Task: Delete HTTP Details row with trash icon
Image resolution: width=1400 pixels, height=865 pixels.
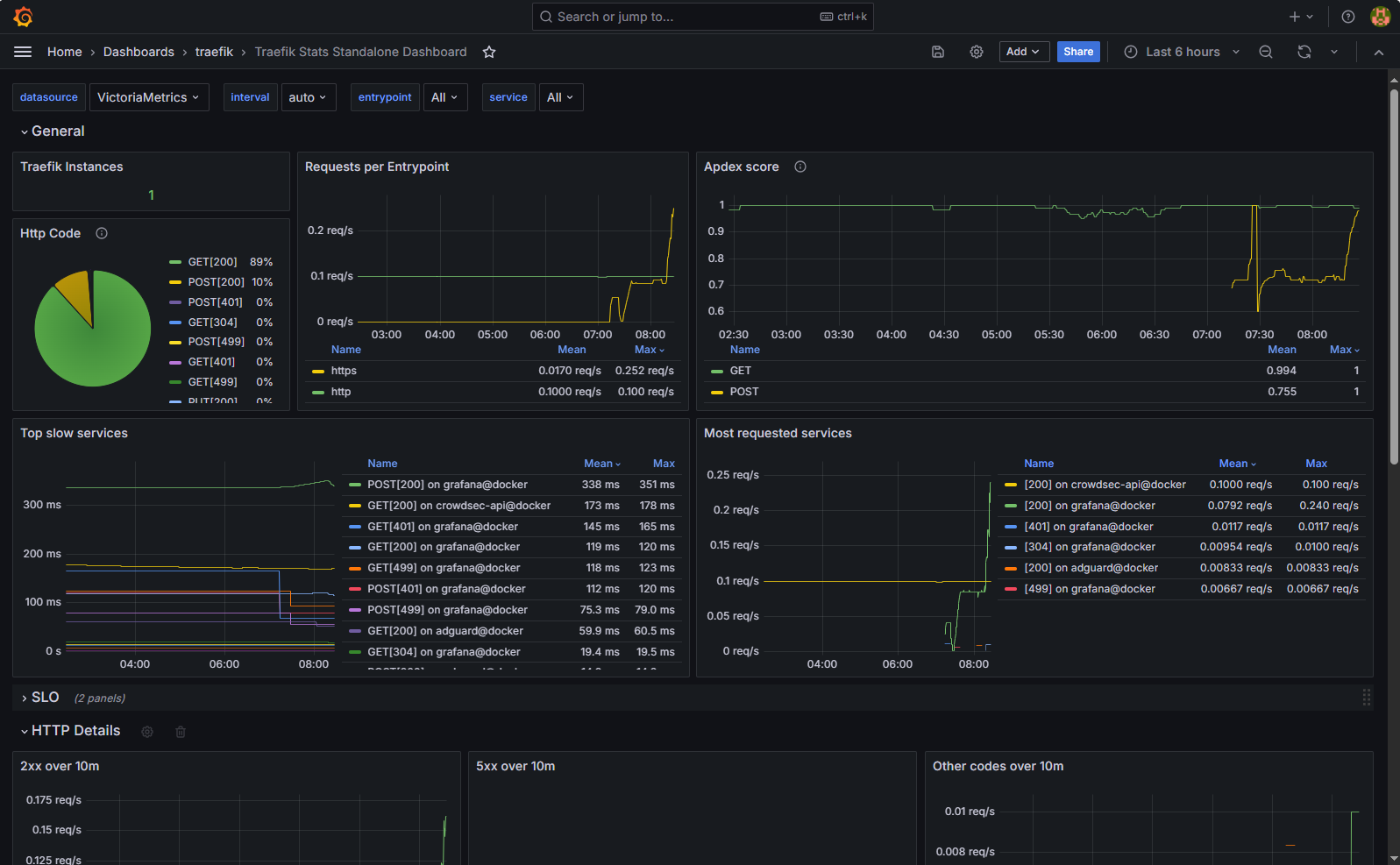Action: (x=181, y=732)
